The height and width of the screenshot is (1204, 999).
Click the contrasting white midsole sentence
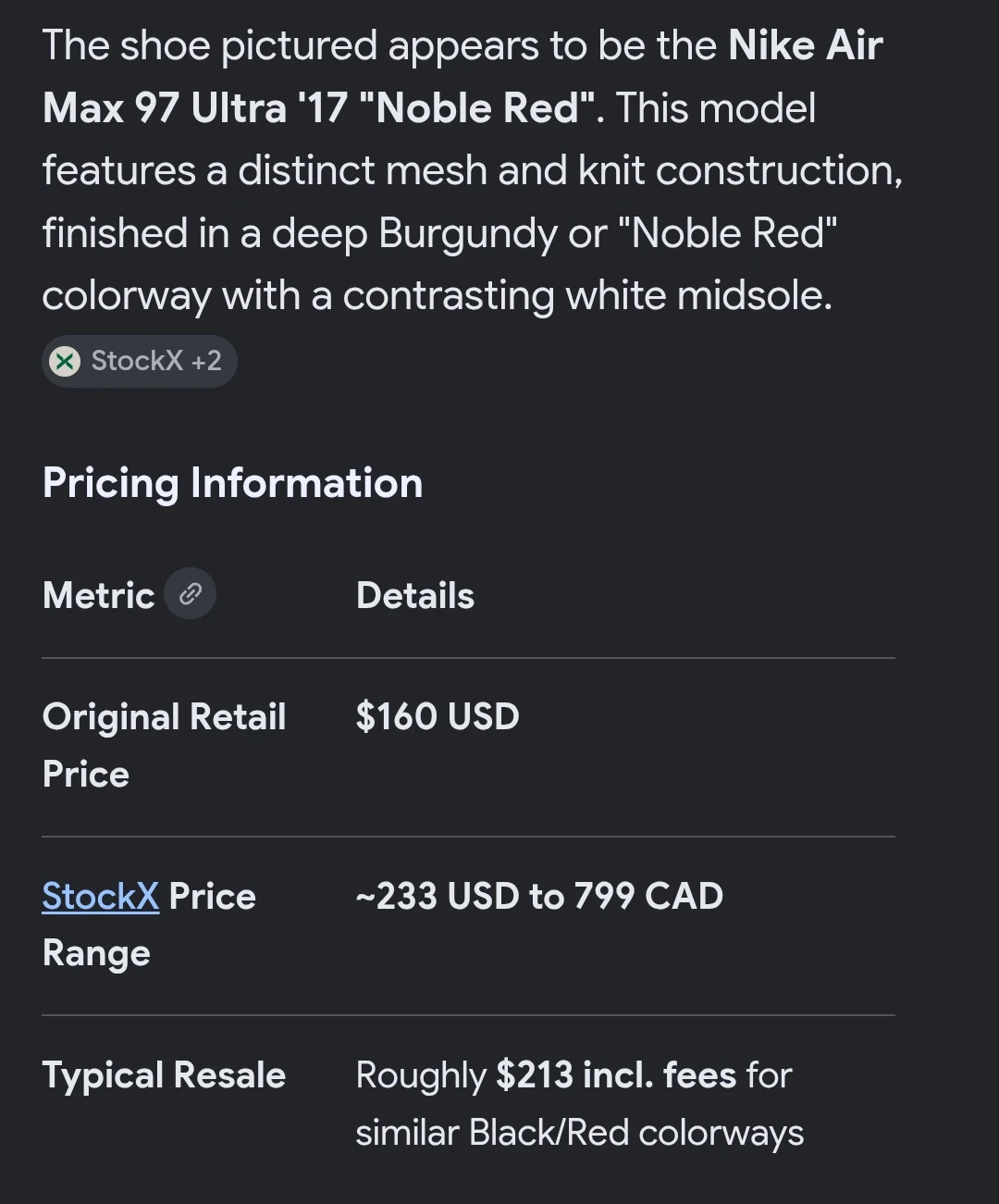pos(438,296)
